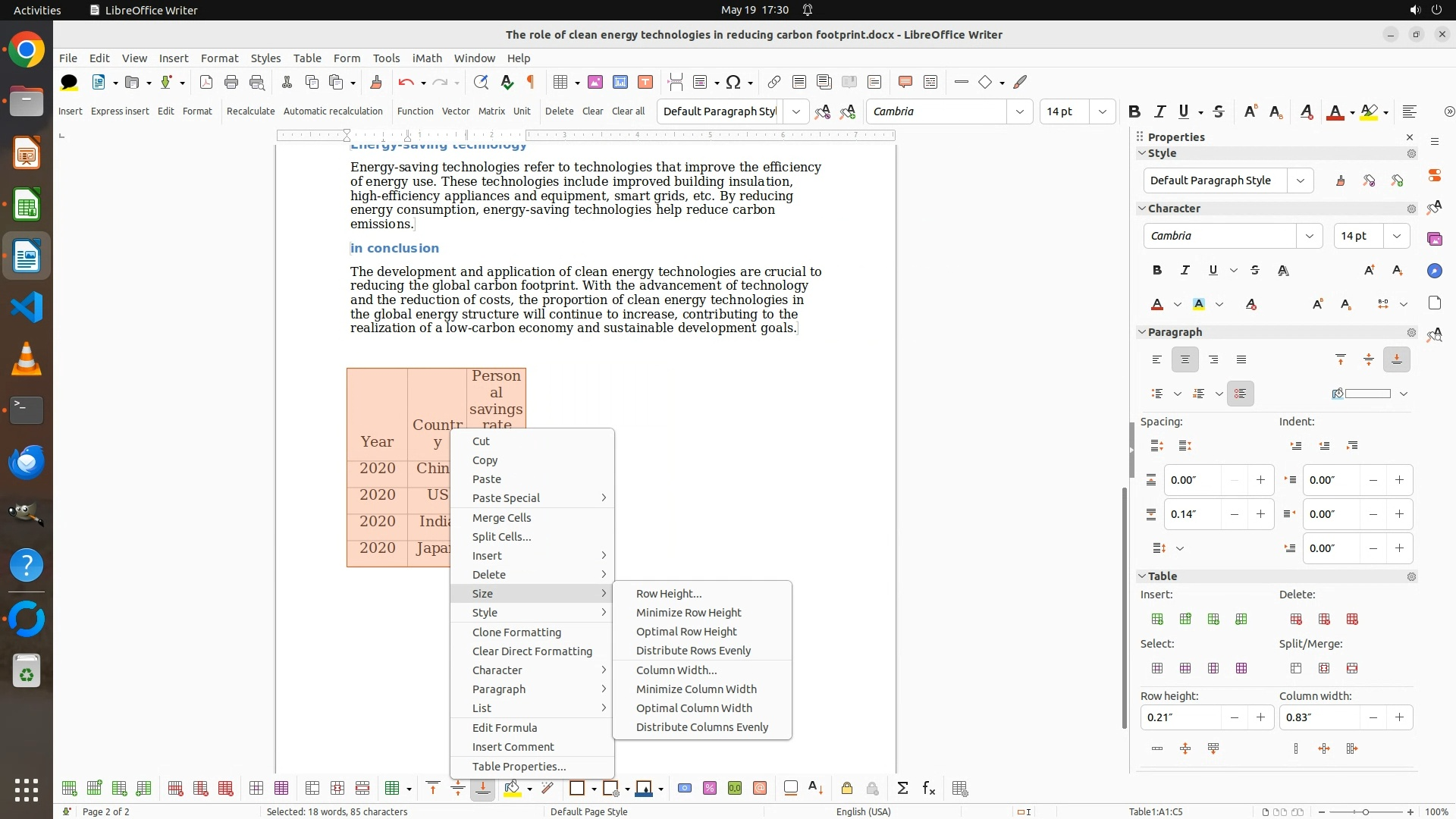
Task: Open the Navigator compass icon in sidebar
Action: [1434, 271]
